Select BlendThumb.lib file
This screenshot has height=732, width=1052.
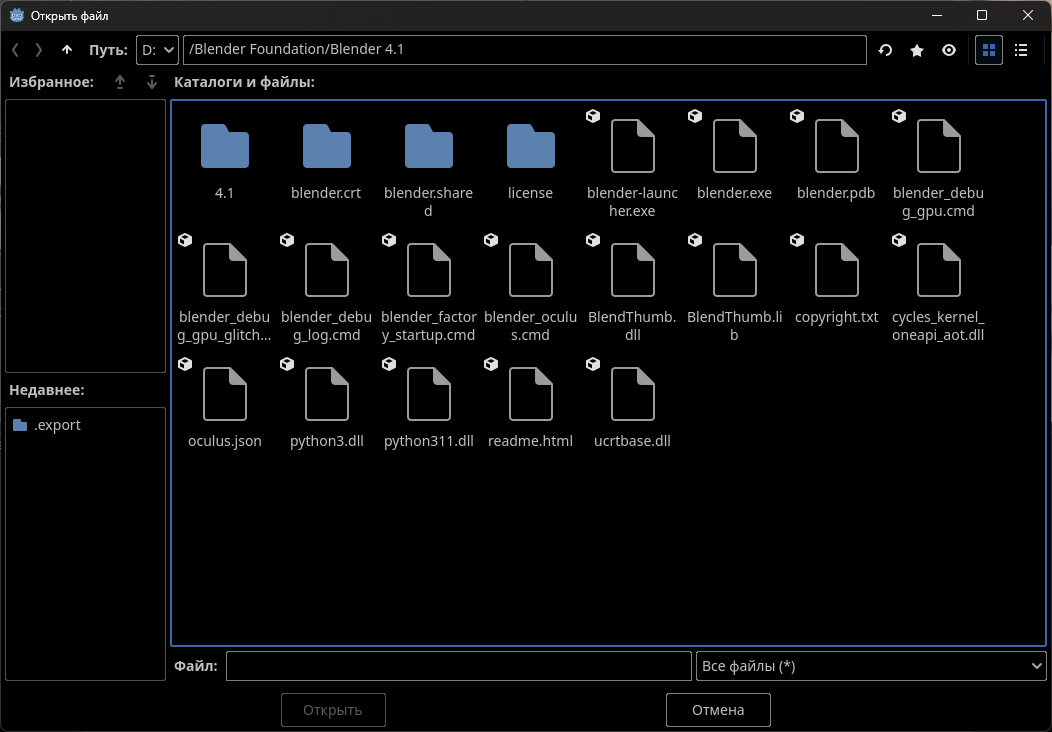[735, 287]
